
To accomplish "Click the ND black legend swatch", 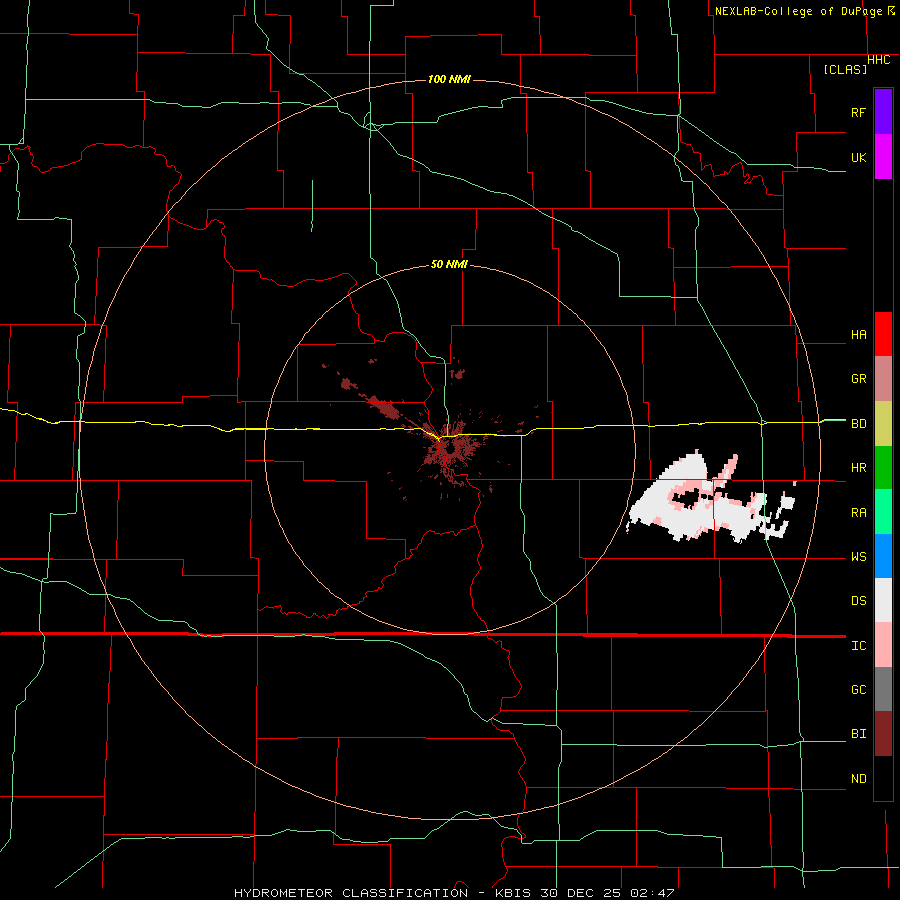I will click(x=883, y=778).
